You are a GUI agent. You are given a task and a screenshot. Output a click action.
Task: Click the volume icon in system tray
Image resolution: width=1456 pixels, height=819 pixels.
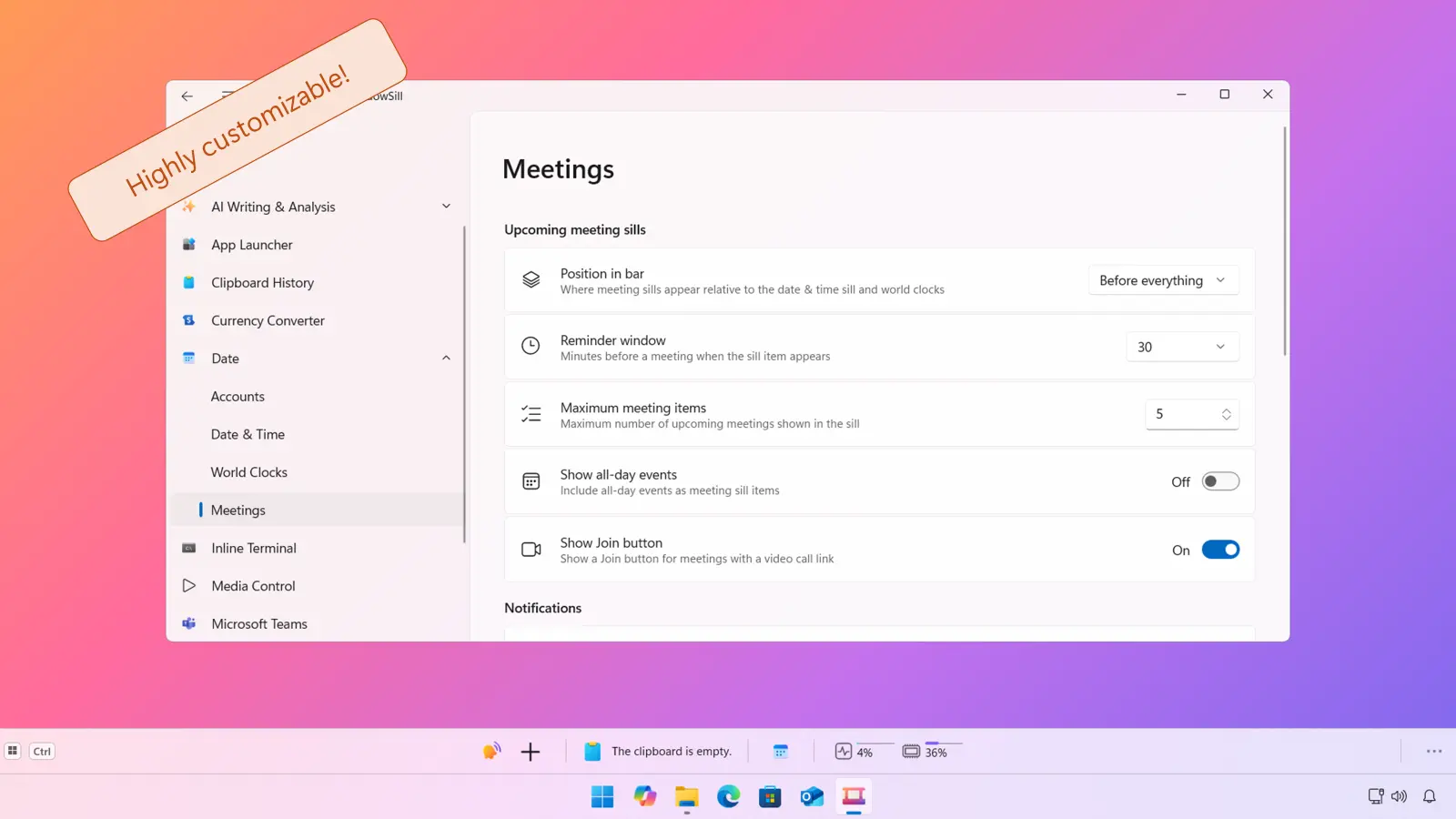coord(1400,796)
